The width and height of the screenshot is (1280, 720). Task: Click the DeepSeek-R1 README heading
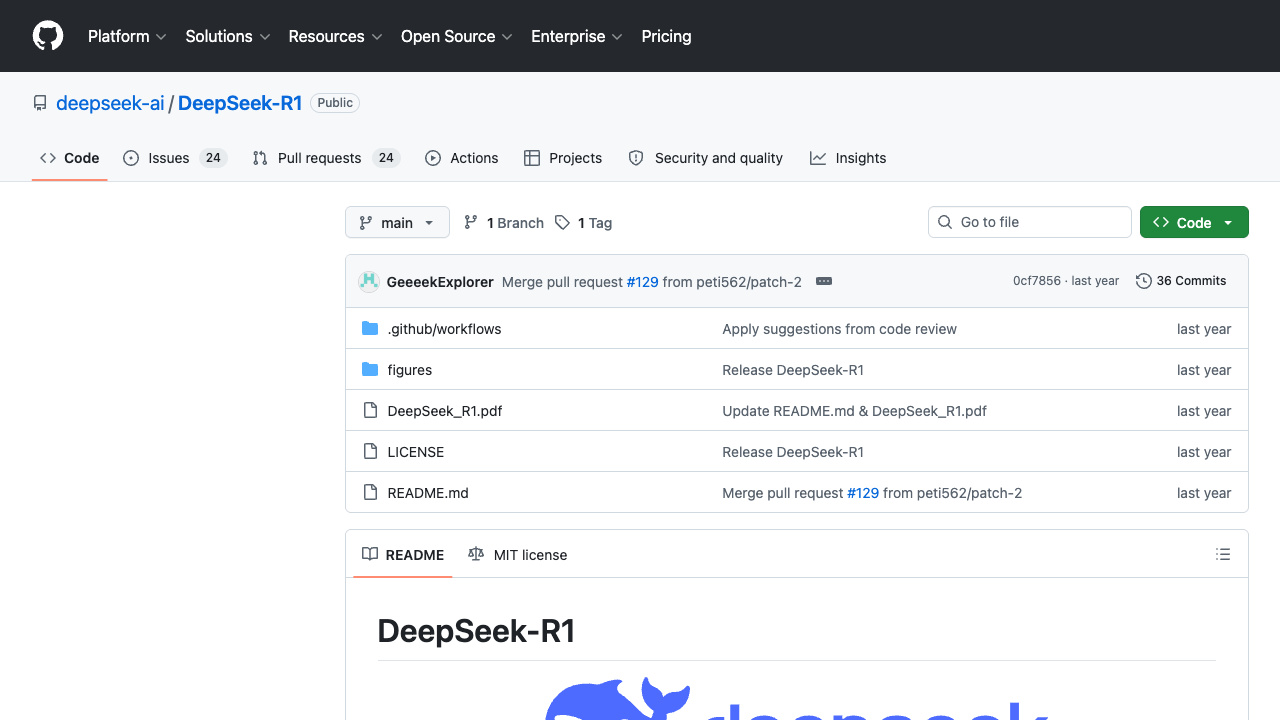pos(476,631)
